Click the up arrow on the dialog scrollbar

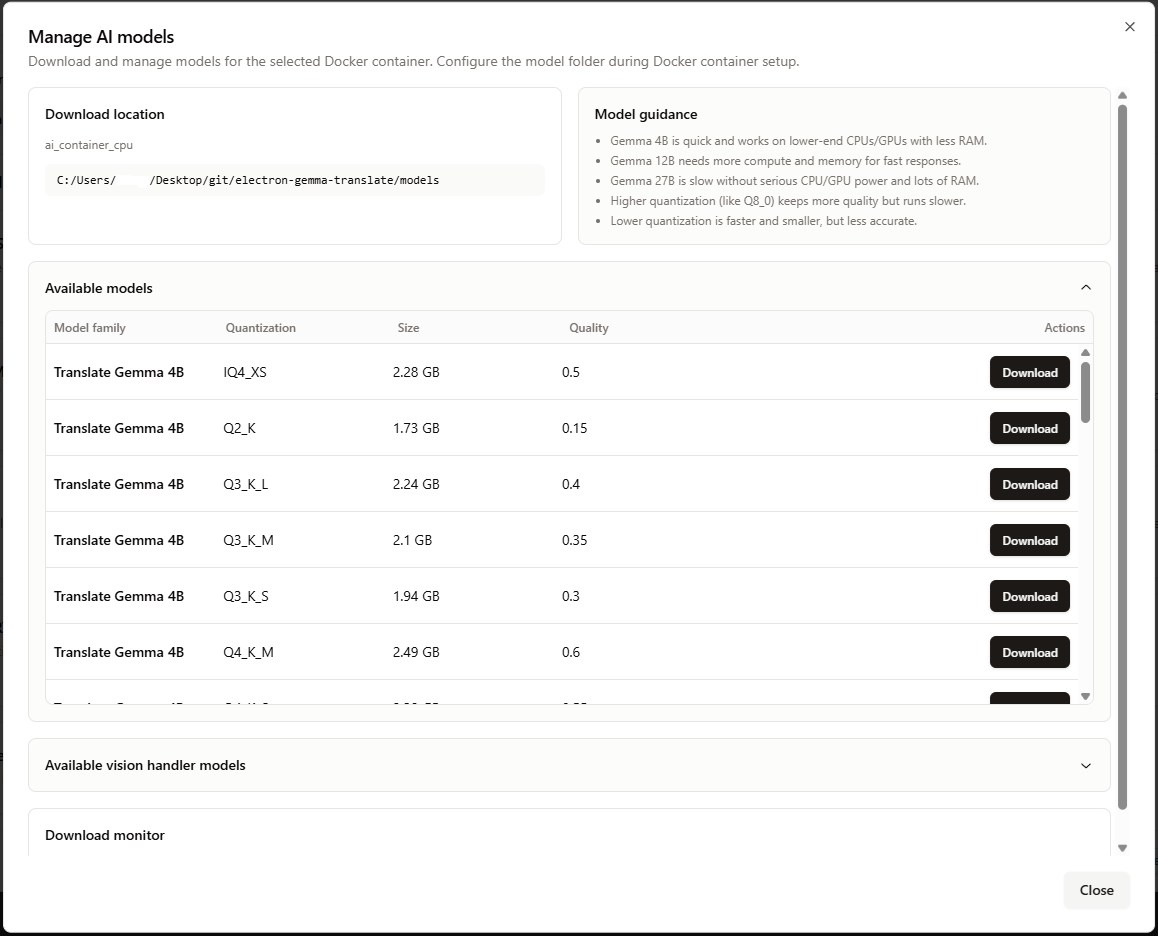[1122, 95]
